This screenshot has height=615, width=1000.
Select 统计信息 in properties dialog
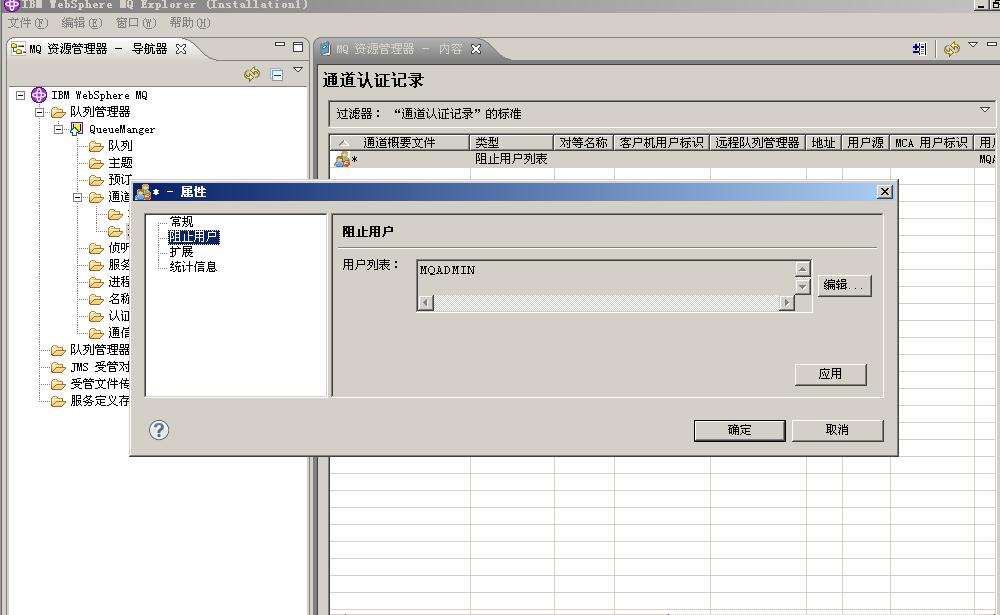coord(193,267)
